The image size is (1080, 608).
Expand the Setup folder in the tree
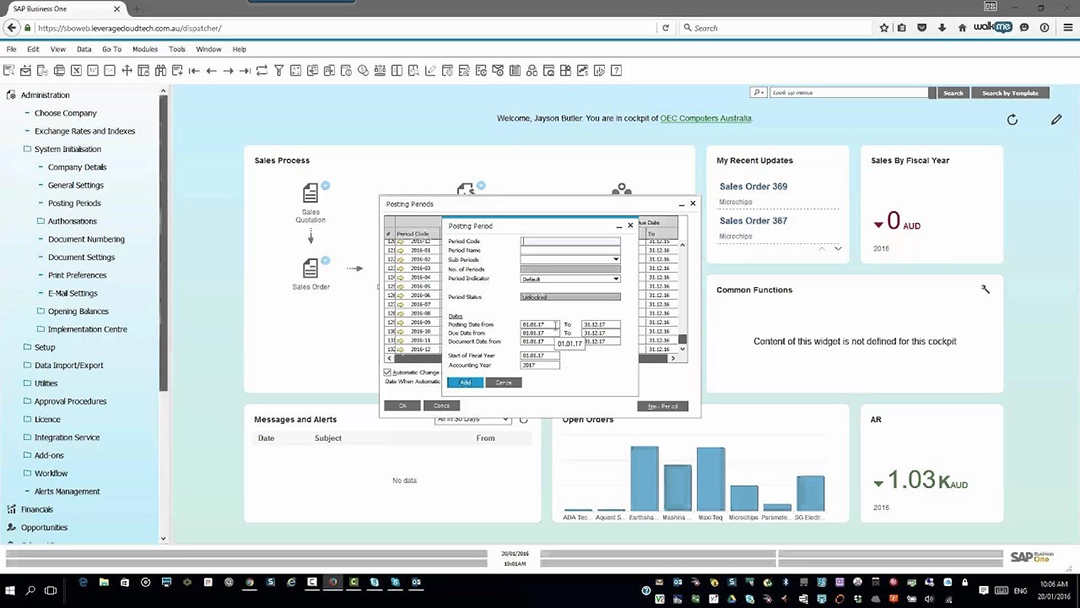45,347
